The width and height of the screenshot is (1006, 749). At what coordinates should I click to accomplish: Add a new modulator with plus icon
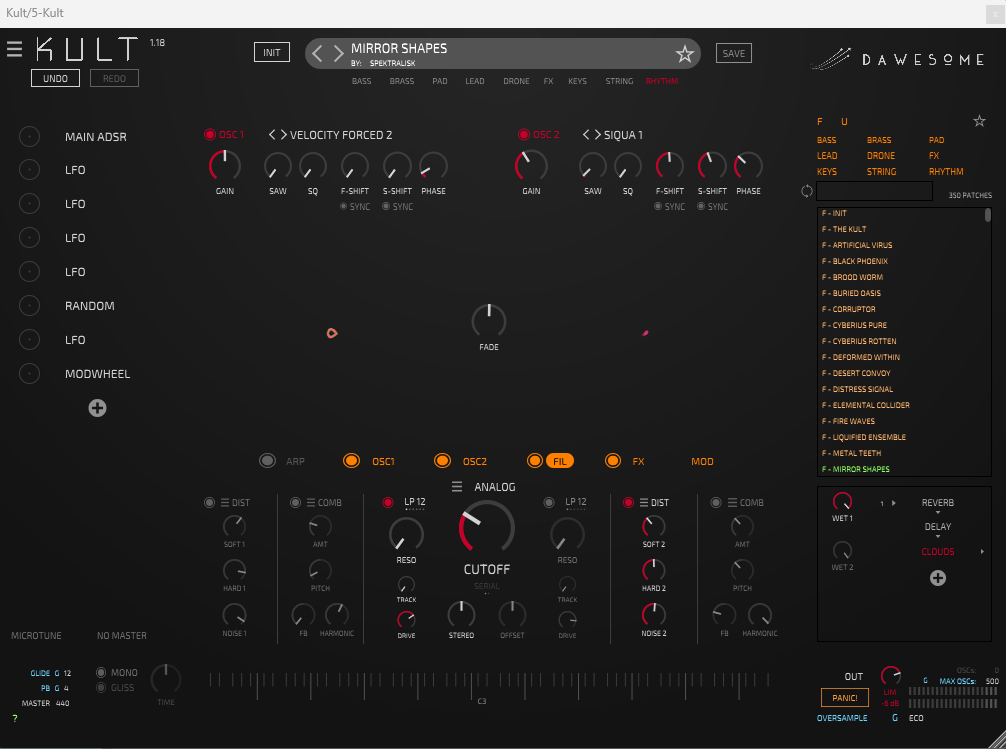(98, 408)
